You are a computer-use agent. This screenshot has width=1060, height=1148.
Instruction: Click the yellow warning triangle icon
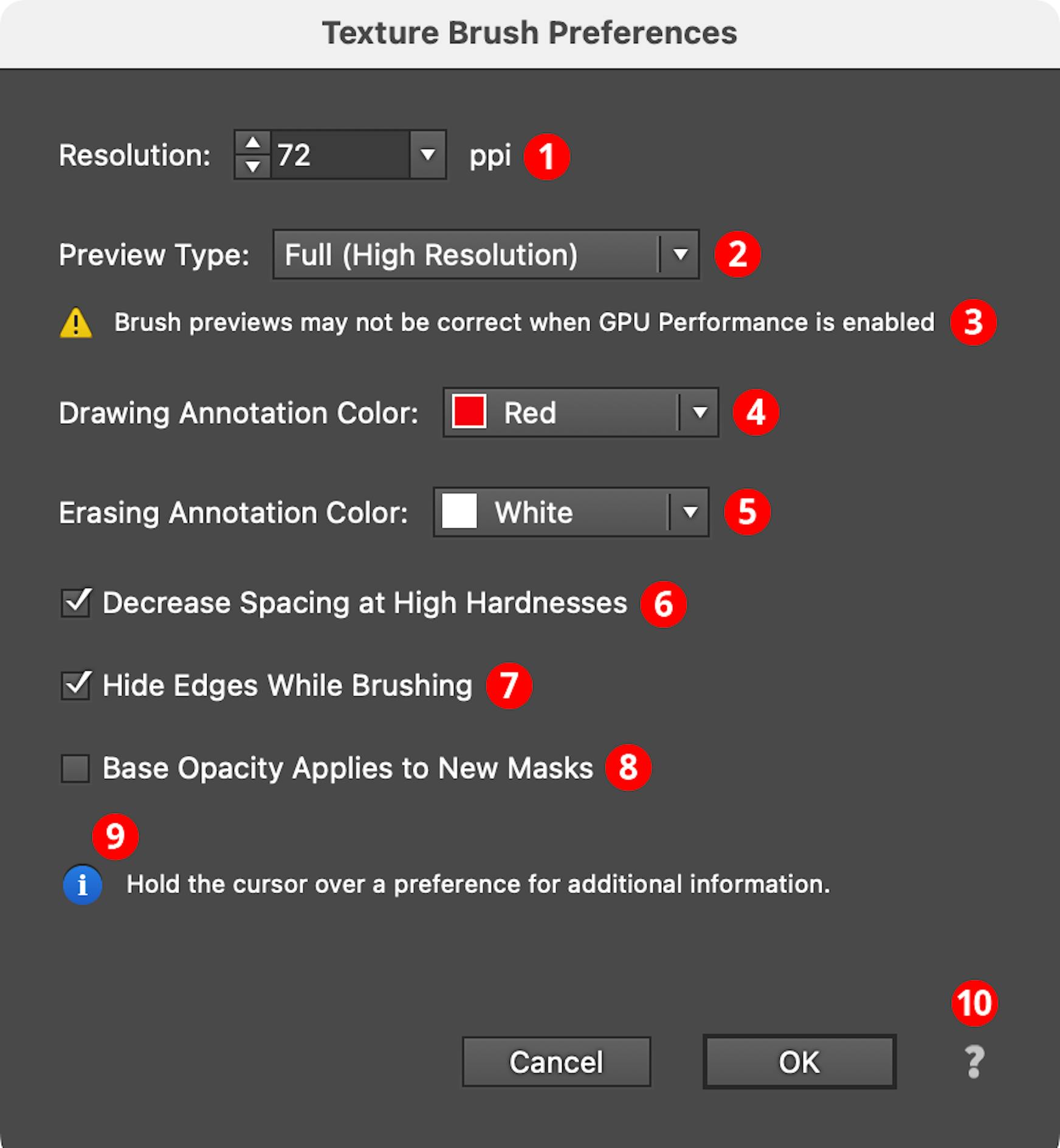pos(76,323)
